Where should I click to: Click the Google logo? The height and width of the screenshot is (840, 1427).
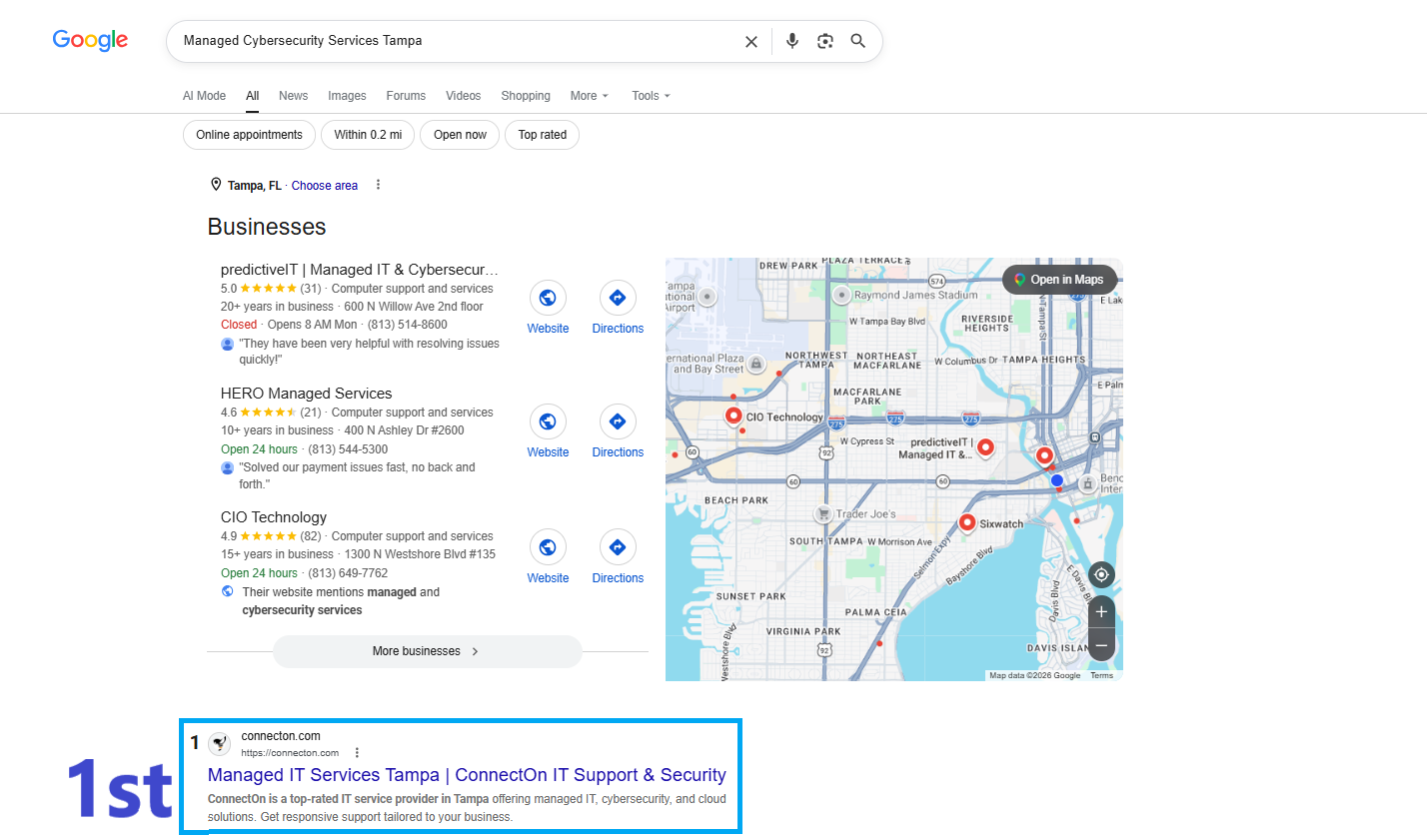coord(90,40)
